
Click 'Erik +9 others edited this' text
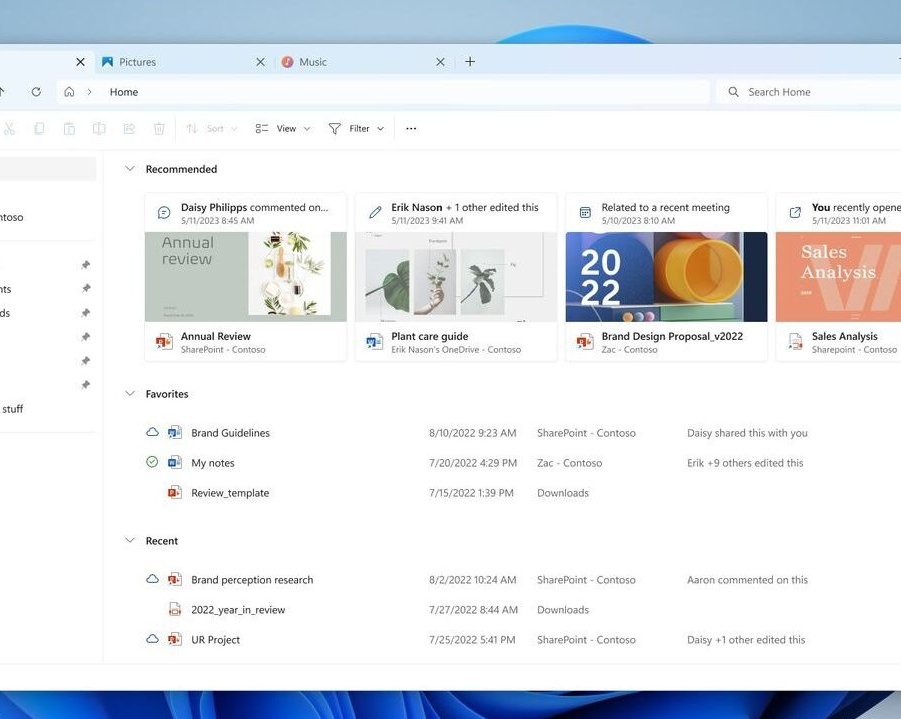click(x=745, y=463)
